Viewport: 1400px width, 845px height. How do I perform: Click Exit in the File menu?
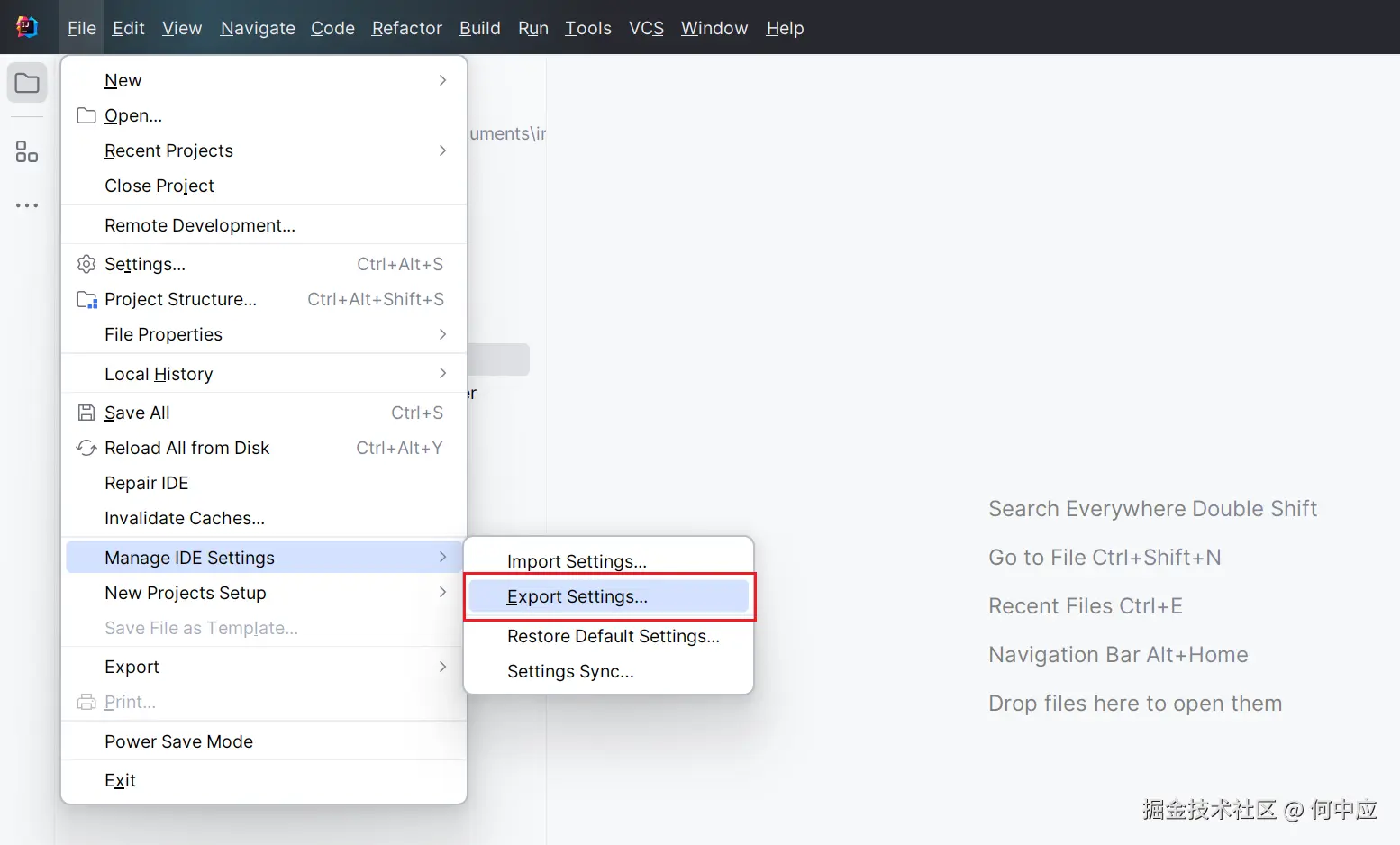click(x=120, y=780)
